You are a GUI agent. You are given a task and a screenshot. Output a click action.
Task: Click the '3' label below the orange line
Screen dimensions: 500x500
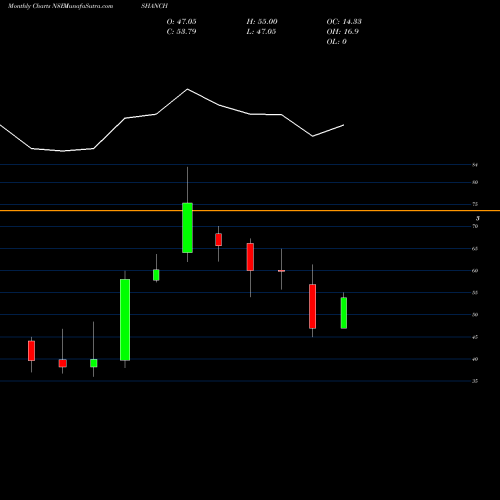click(x=478, y=218)
